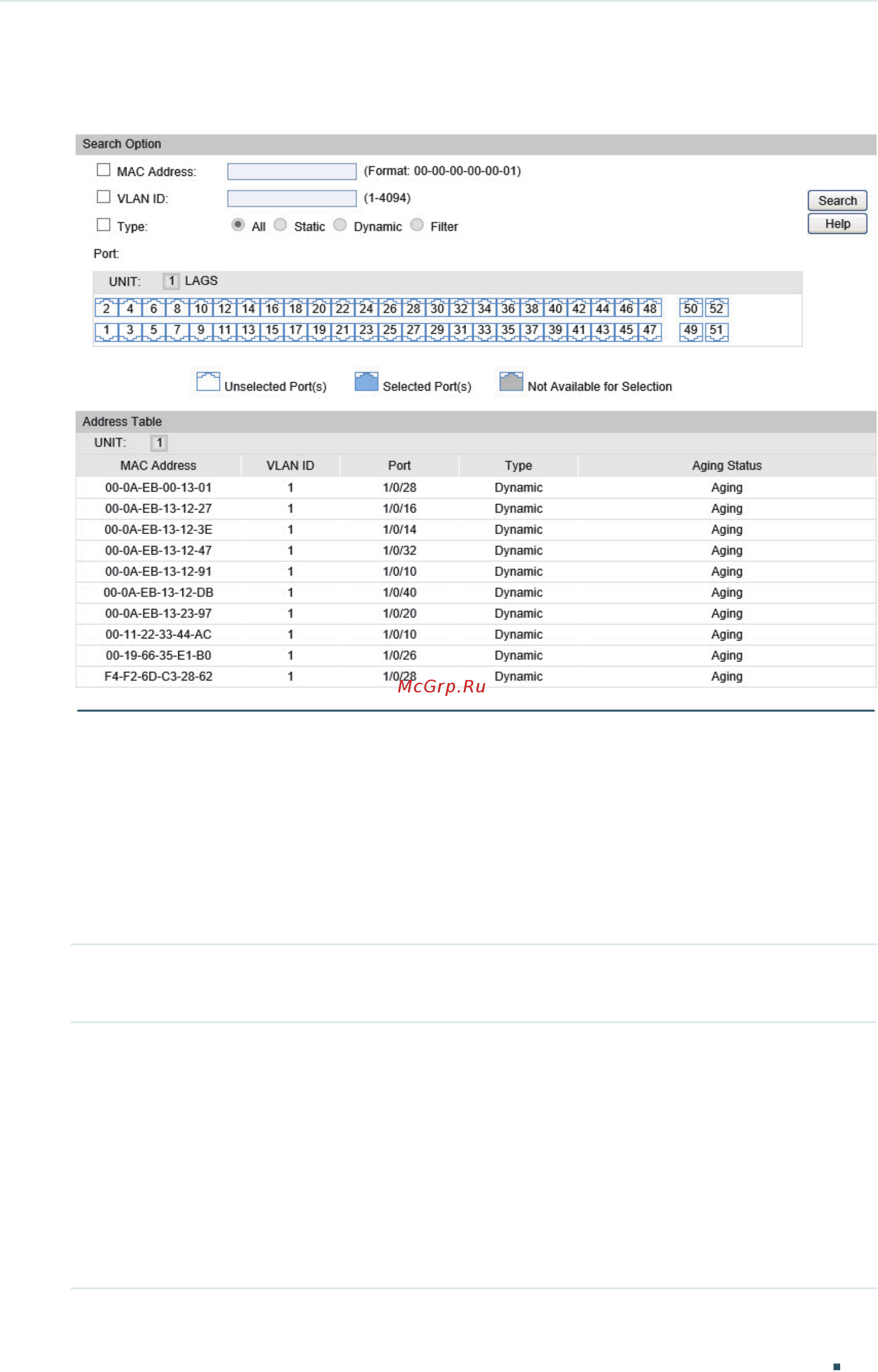Select row 00-0A-EB-13-12-27

coord(476,509)
